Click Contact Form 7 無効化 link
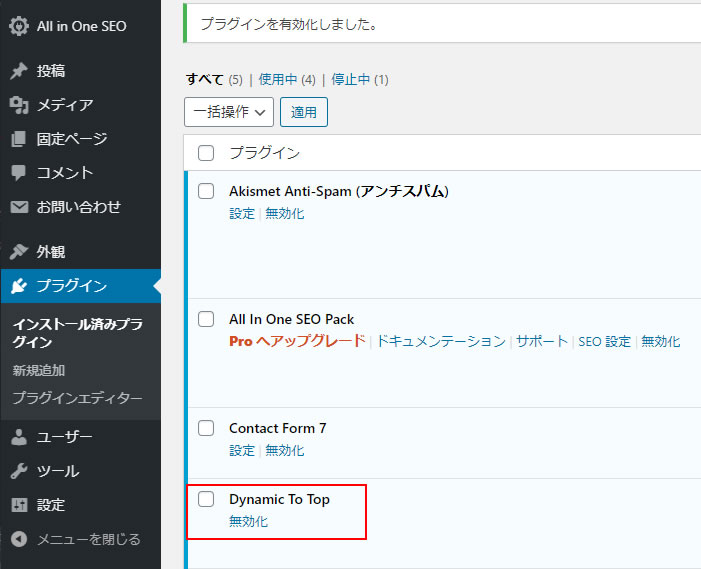The image size is (701, 569). pos(285,450)
